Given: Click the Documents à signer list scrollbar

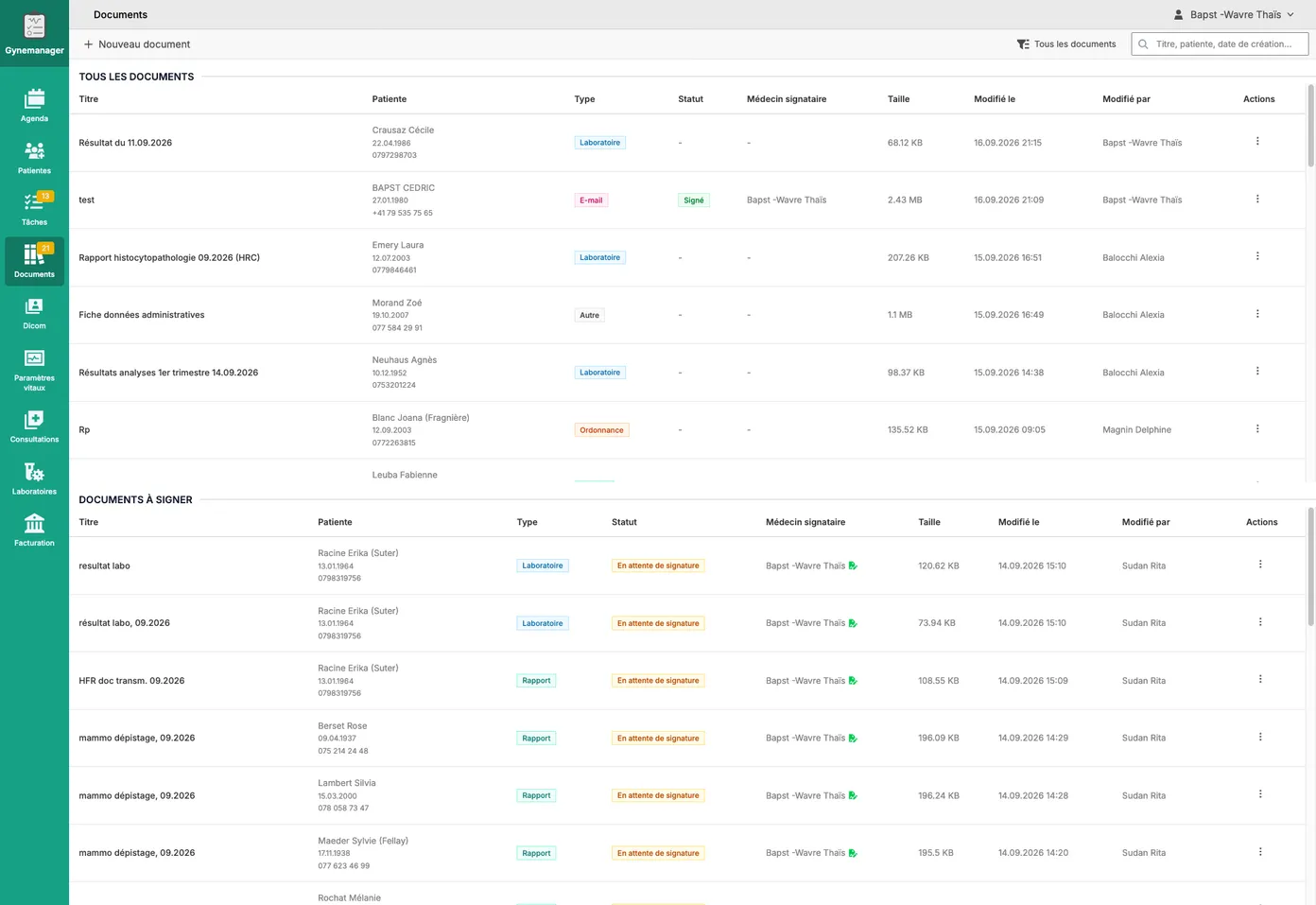Looking at the screenshot, I should (1310, 567).
